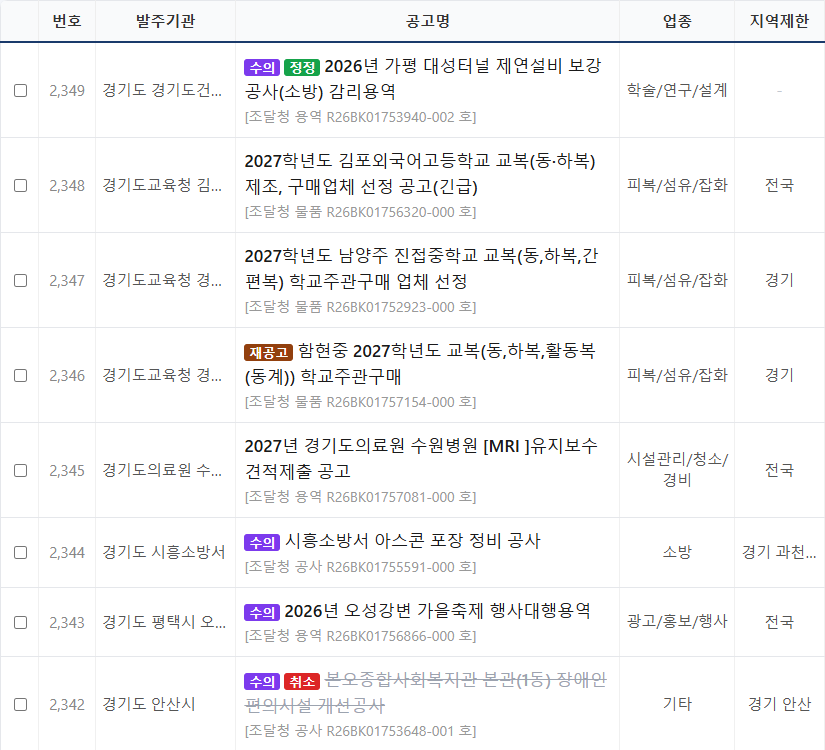Click the 경기 안산 region cell

click(779, 704)
